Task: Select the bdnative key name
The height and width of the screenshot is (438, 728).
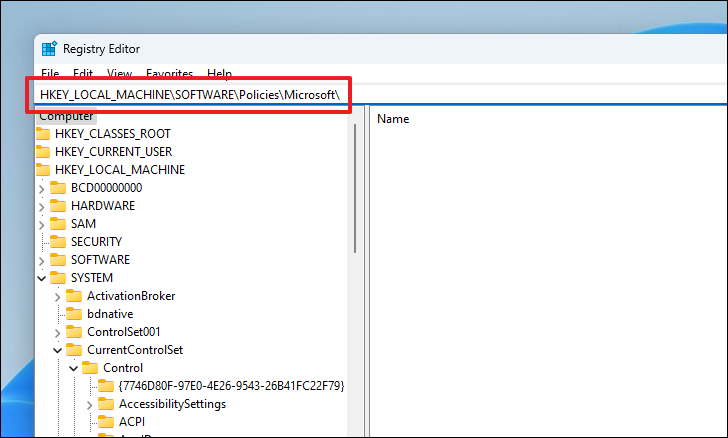Action: click(110, 314)
